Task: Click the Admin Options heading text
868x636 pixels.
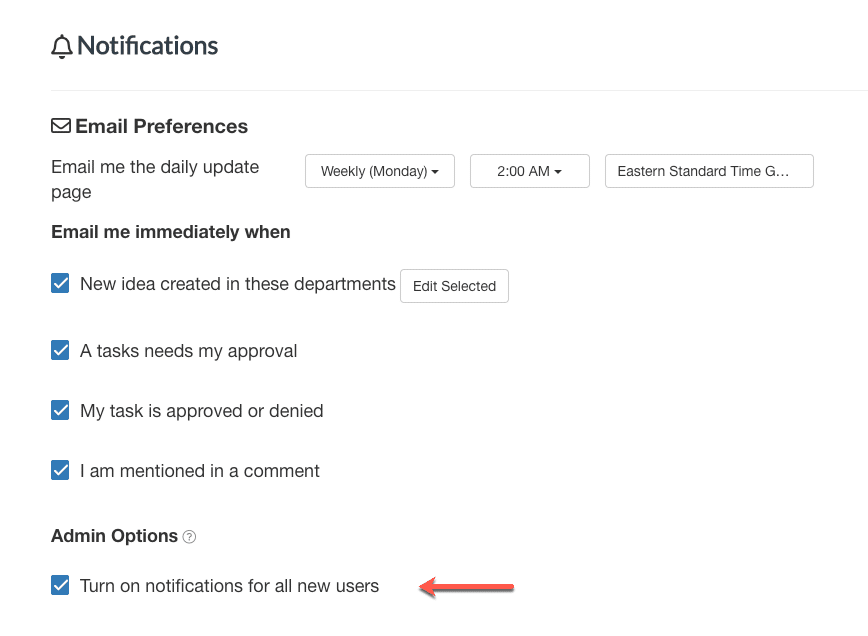Action: [x=115, y=536]
